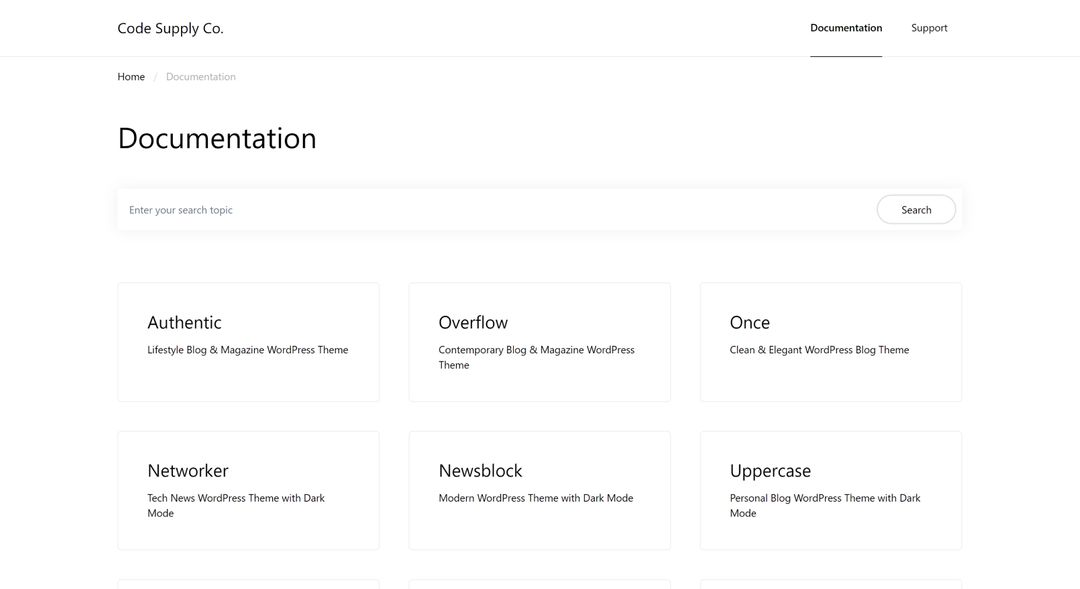
Task: Choose the Newsblock theme card title
Action: click(480, 470)
